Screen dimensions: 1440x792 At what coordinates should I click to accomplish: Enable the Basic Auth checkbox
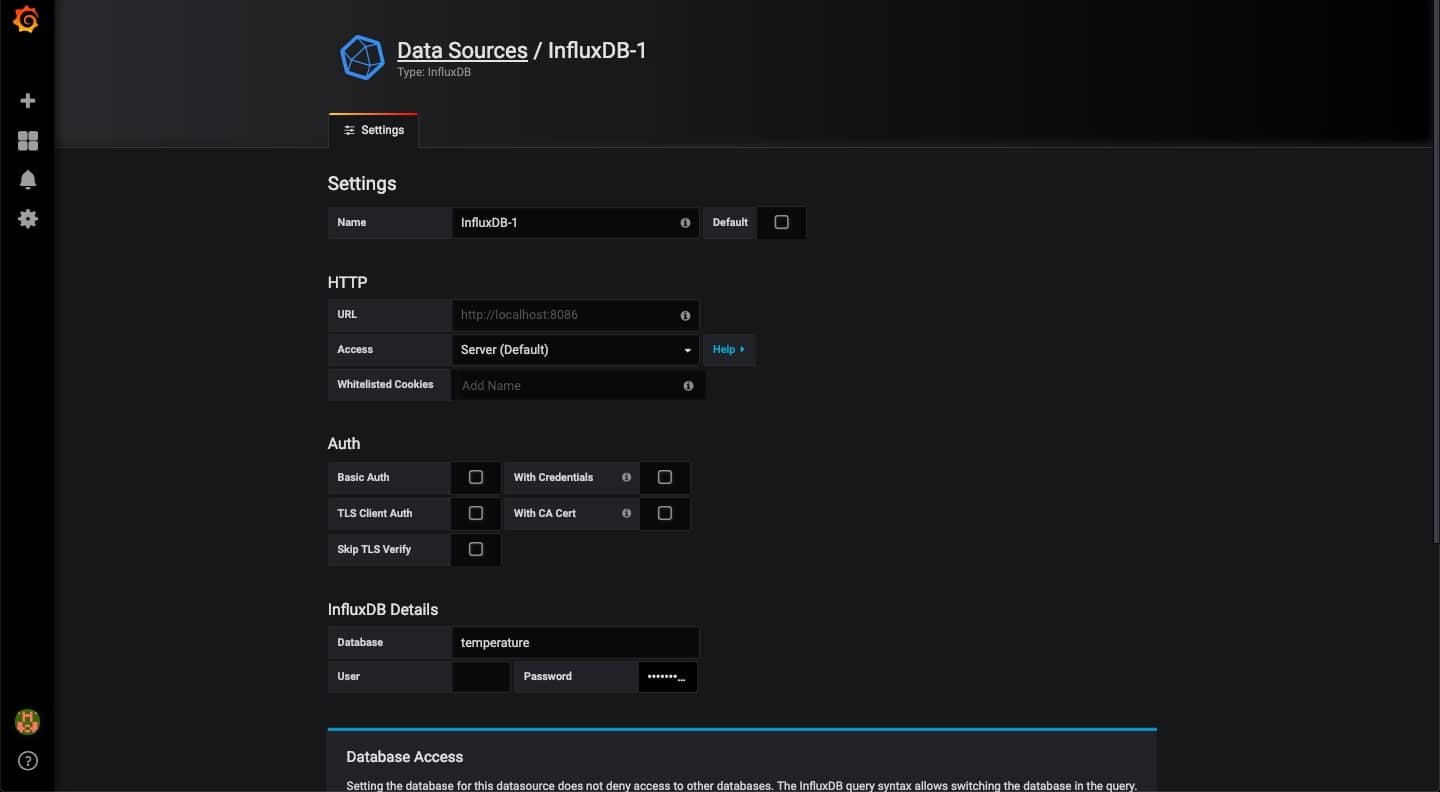[476, 477]
